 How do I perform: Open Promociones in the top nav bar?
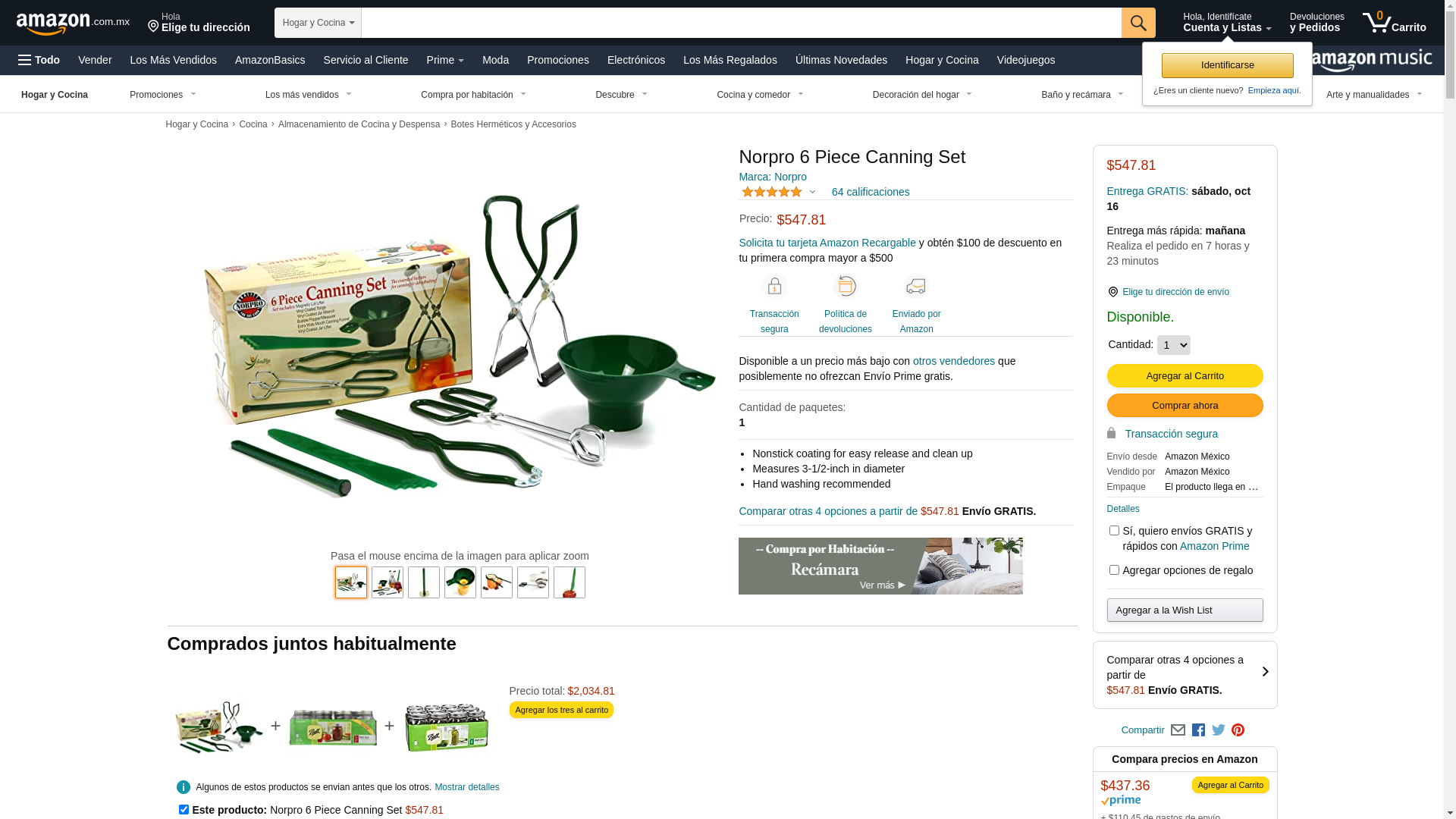click(x=557, y=60)
